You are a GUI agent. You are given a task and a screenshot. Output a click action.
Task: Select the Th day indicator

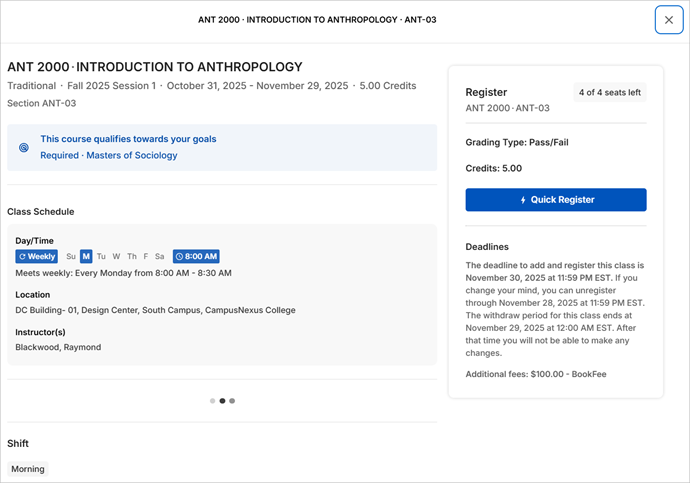(x=131, y=256)
